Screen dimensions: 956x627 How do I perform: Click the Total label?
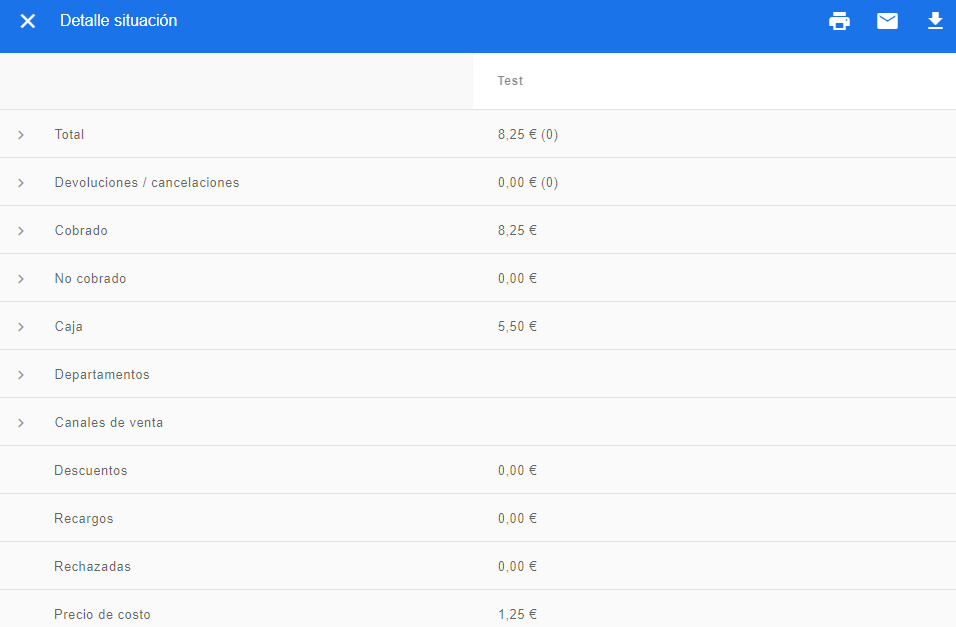[x=70, y=134]
